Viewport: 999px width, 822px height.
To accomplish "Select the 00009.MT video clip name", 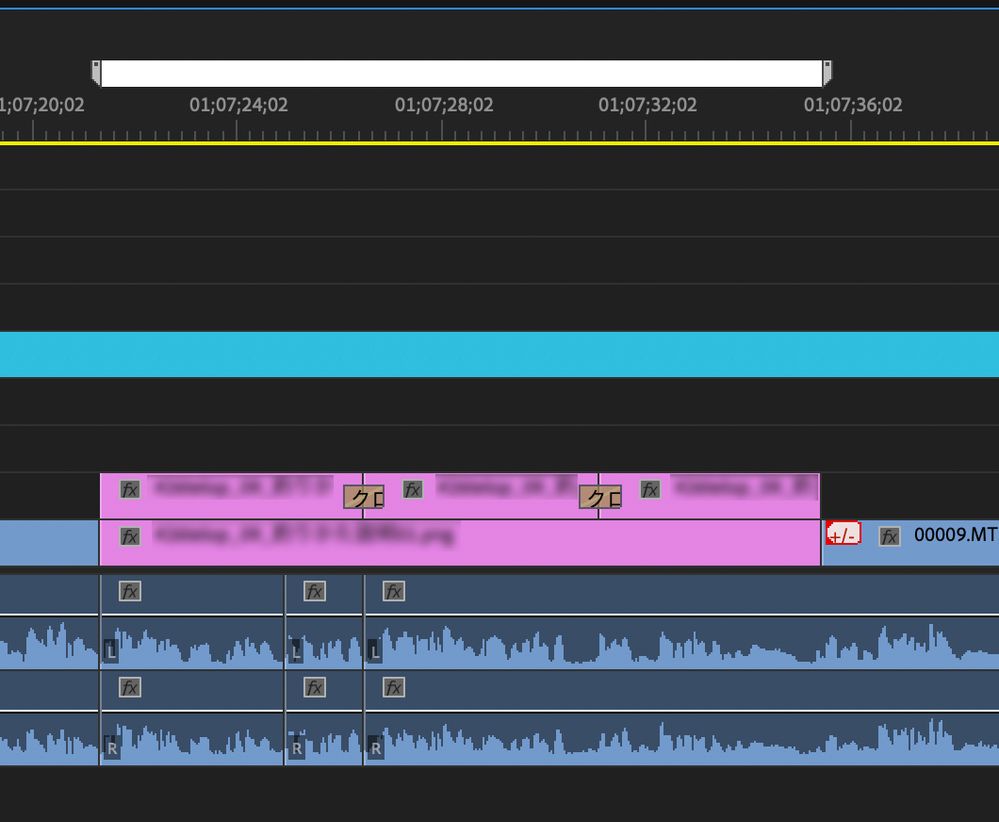I will click(955, 534).
